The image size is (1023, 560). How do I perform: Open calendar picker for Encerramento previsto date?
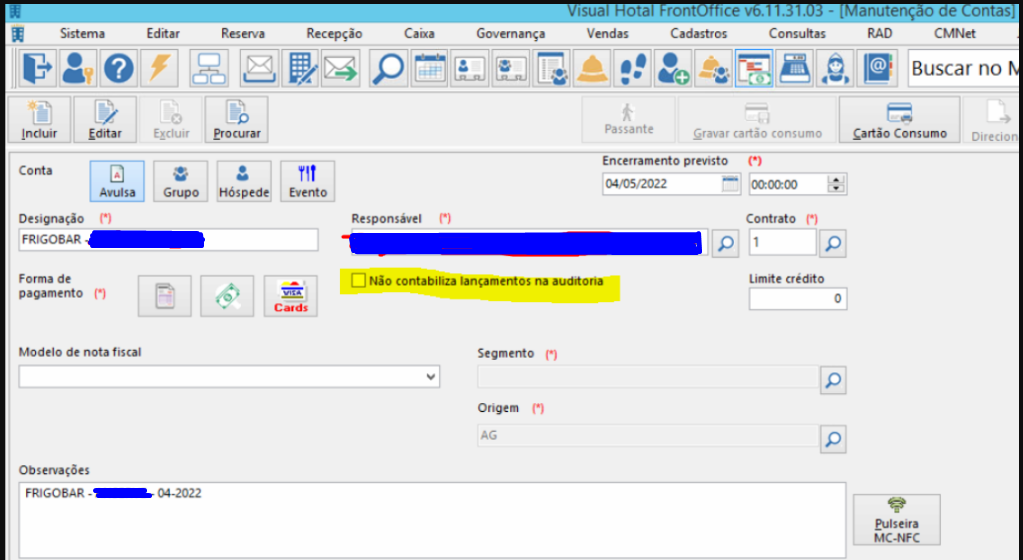pyautogui.click(x=730, y=184)
